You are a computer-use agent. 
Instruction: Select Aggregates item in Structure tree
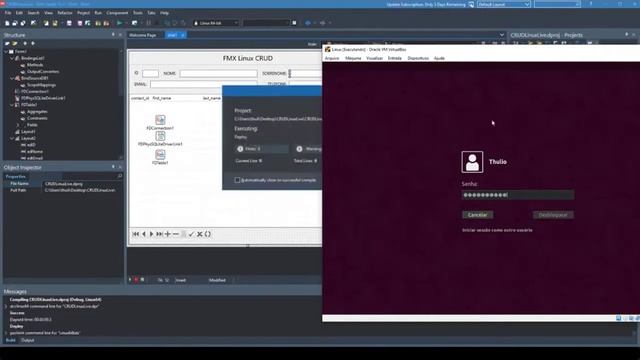pos(37,111)
